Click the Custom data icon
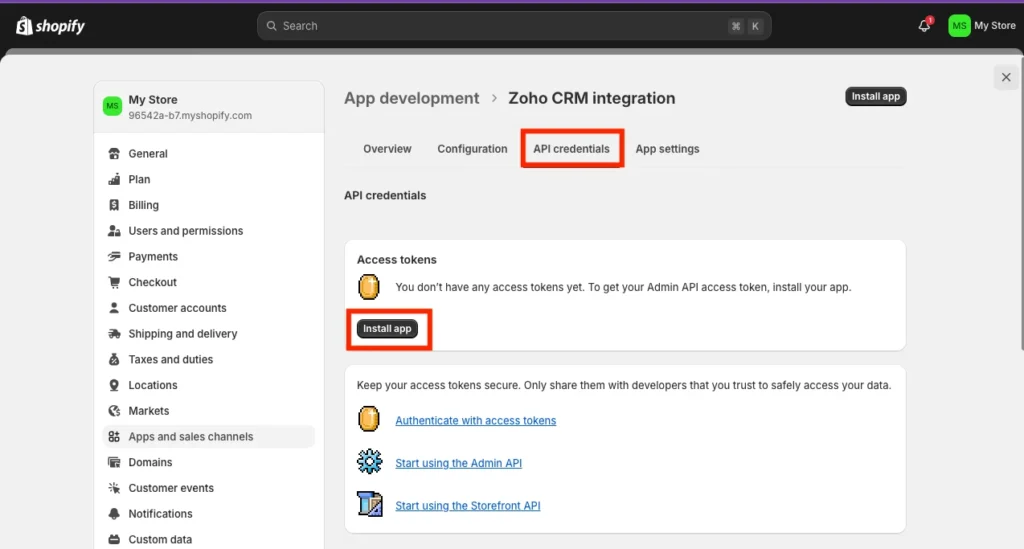Image resolution: width=1024 pixels, height=549 pixels. pos(114,539)
